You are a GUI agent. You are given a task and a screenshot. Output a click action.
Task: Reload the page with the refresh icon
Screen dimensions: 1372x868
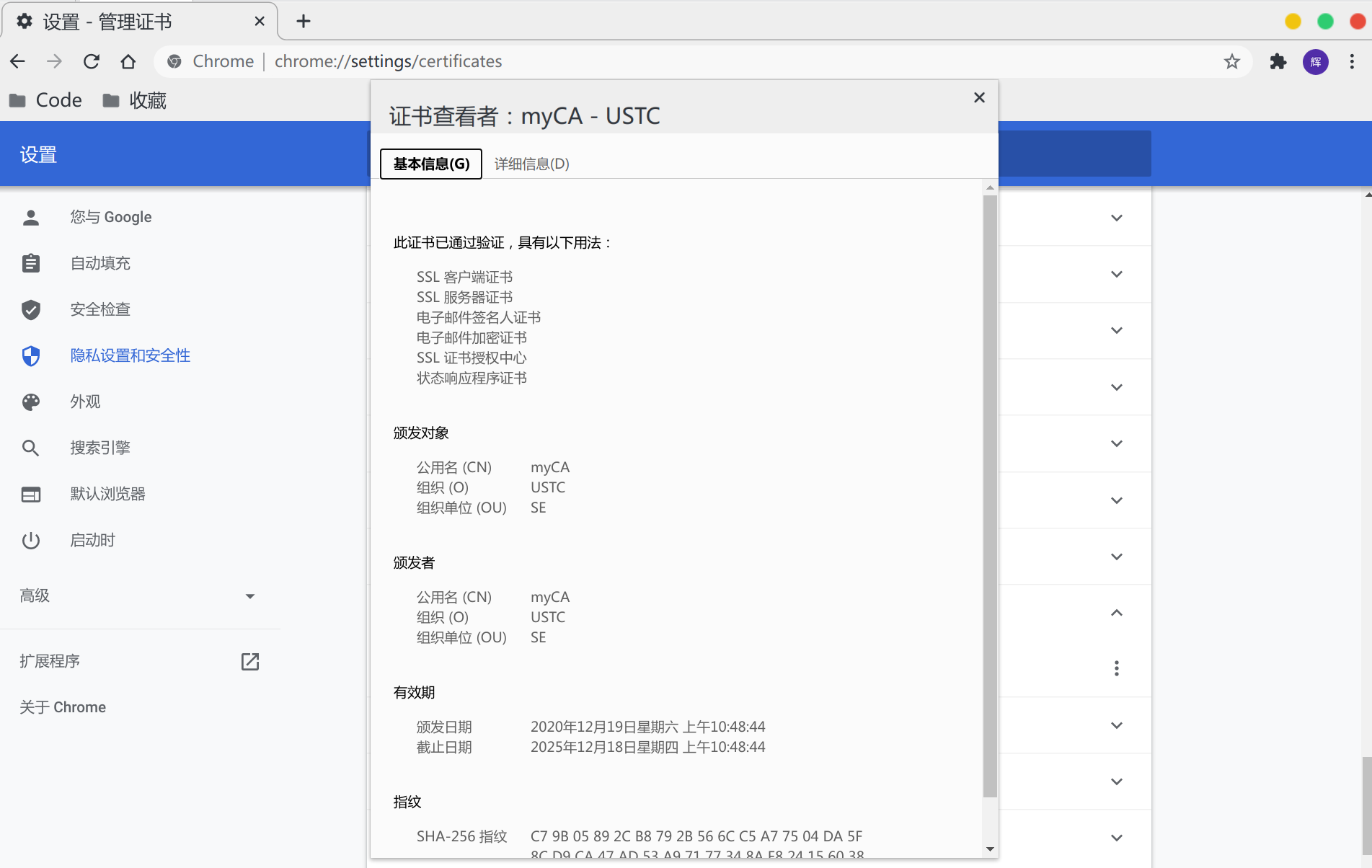[x=92, y=62]
